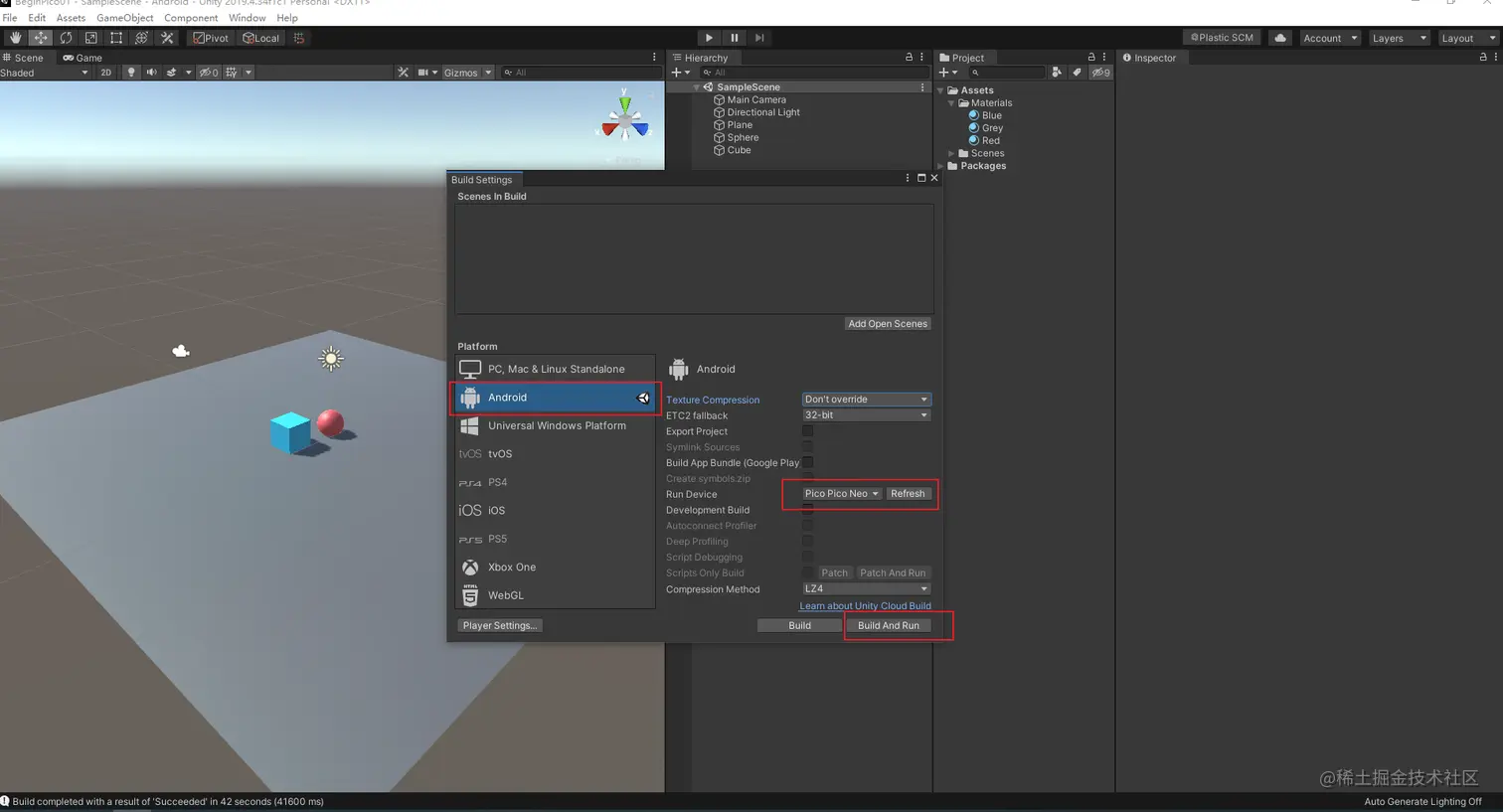Select the Grey material in Project

coord(986,128)
